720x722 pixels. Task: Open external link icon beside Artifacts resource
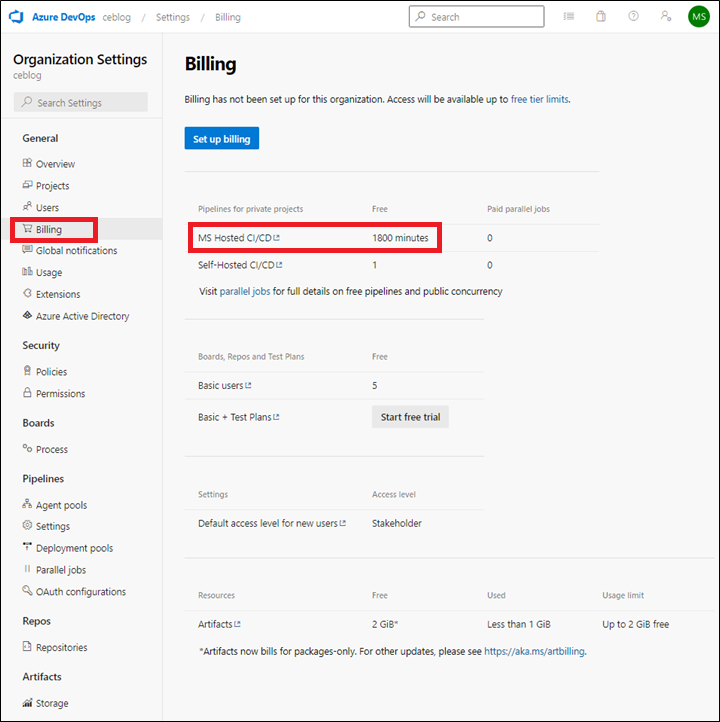click(x=238, y=624)
